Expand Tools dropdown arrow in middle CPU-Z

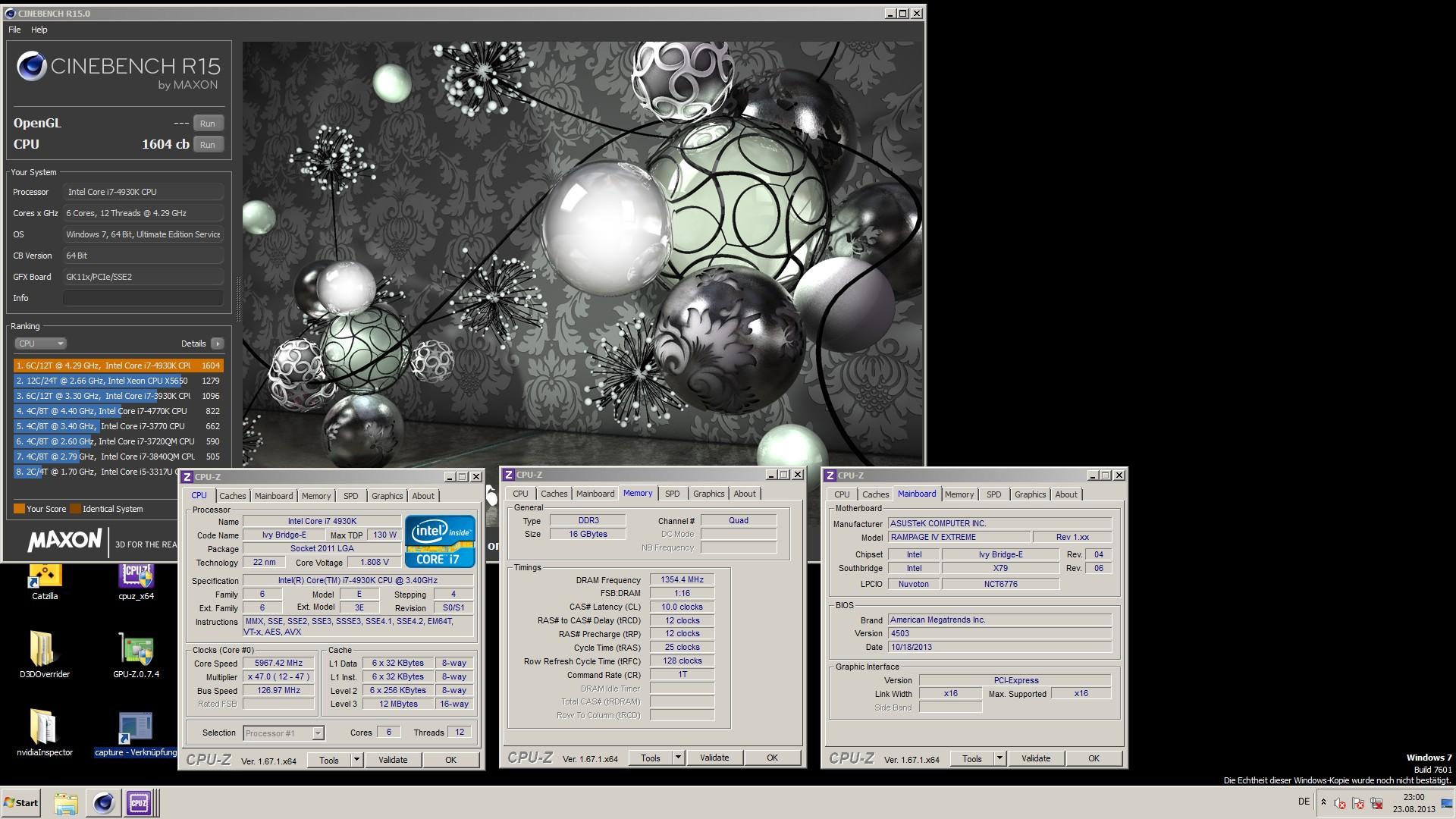(x=678, y=758)
